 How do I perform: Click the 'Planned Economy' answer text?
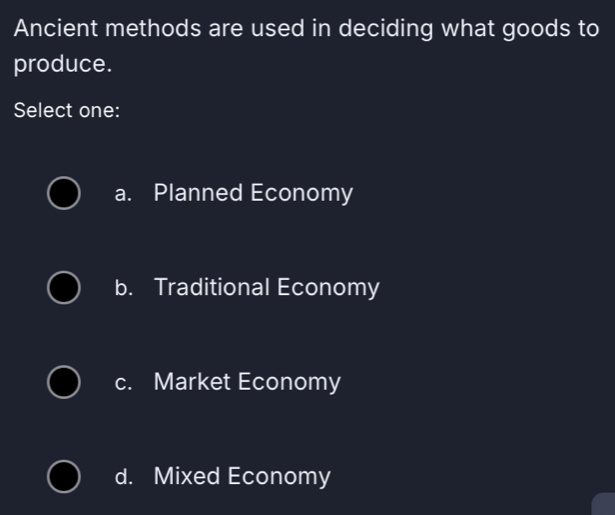(253, 193)
